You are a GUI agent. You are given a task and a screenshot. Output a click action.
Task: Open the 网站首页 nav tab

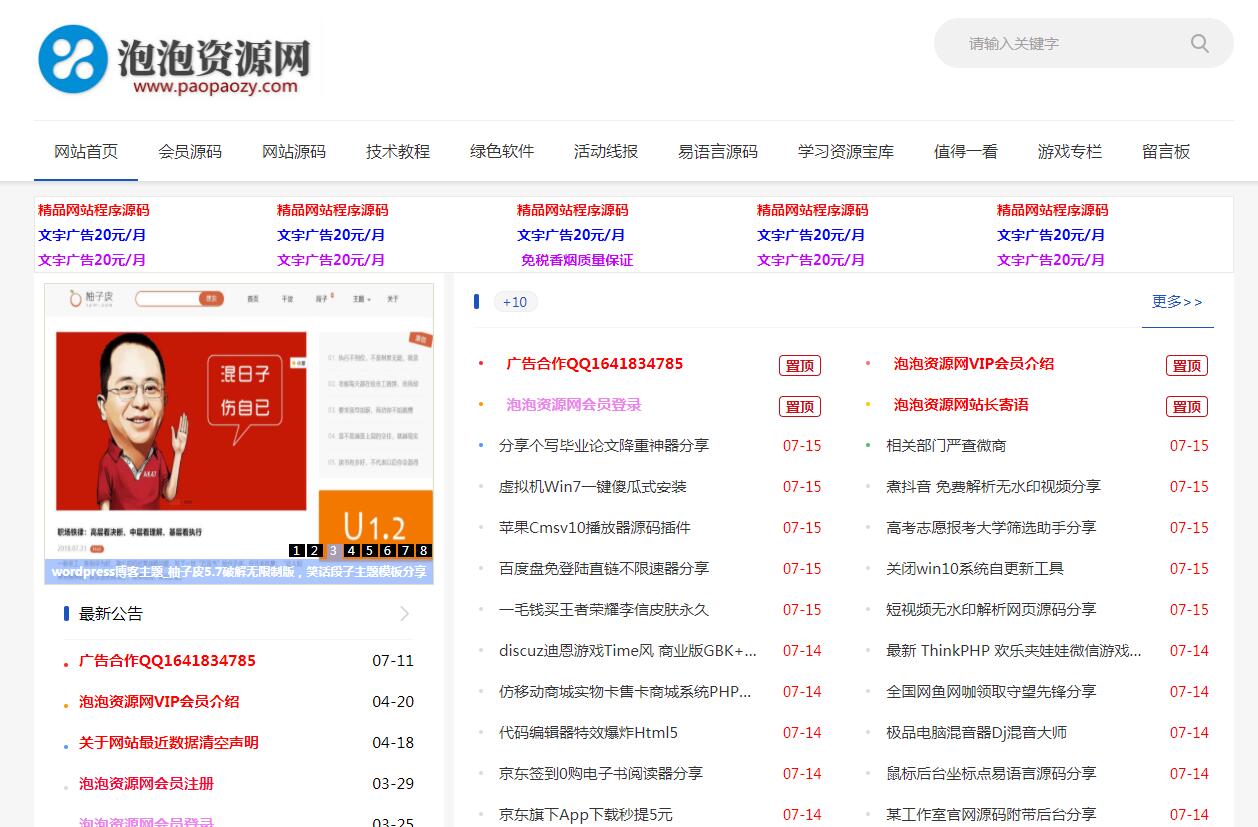[x=86, y=152]
